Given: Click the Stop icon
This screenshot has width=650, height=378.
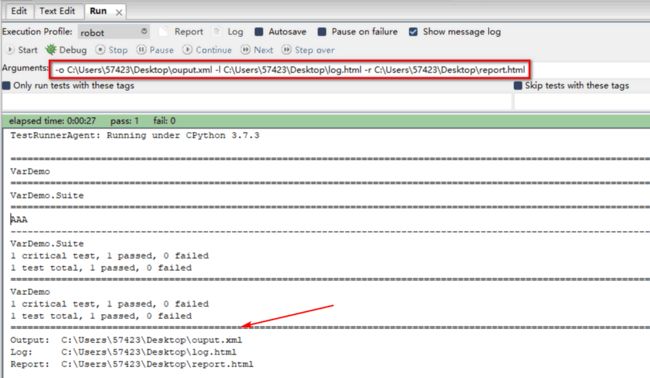Looking at the screenshot, I should tap(100, 50).
